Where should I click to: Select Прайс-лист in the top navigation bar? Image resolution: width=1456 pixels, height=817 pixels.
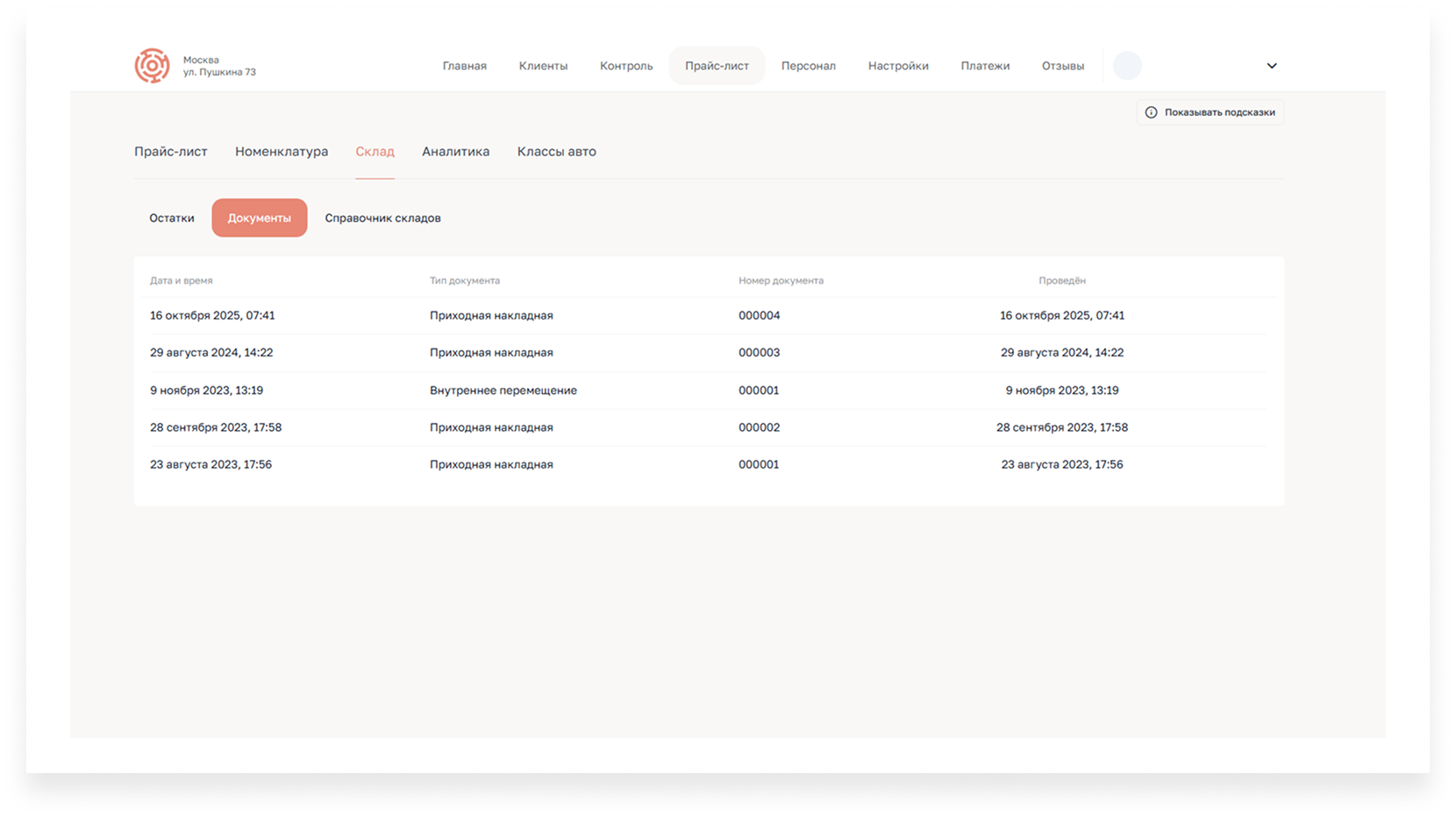click(717, 66)
